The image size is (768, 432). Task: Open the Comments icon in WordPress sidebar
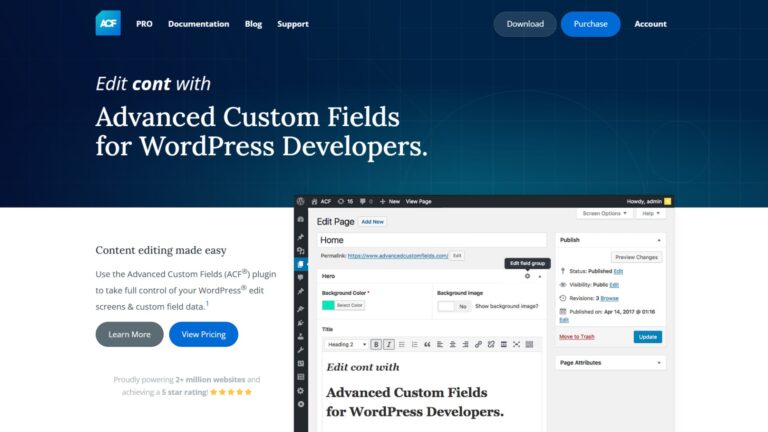tap(301, 277)
